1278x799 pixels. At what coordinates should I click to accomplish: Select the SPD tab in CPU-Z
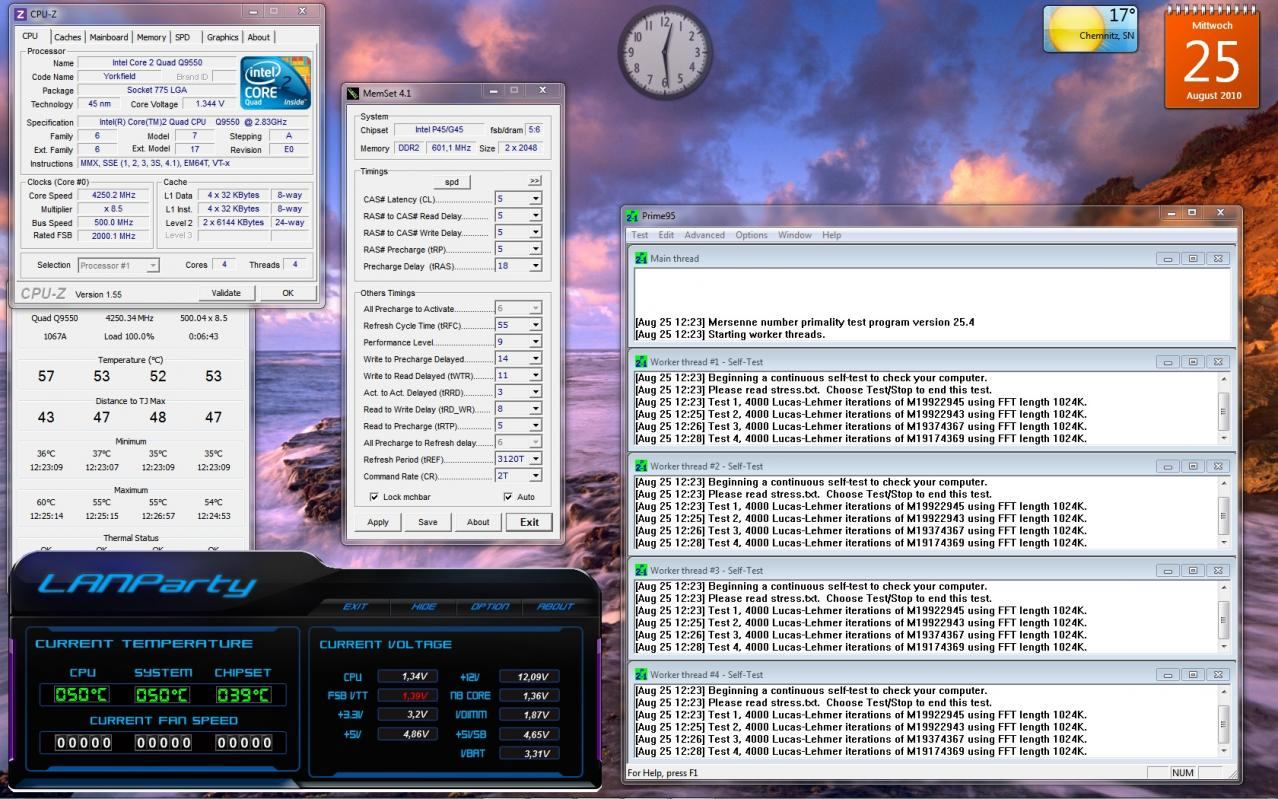coord(182,37)
